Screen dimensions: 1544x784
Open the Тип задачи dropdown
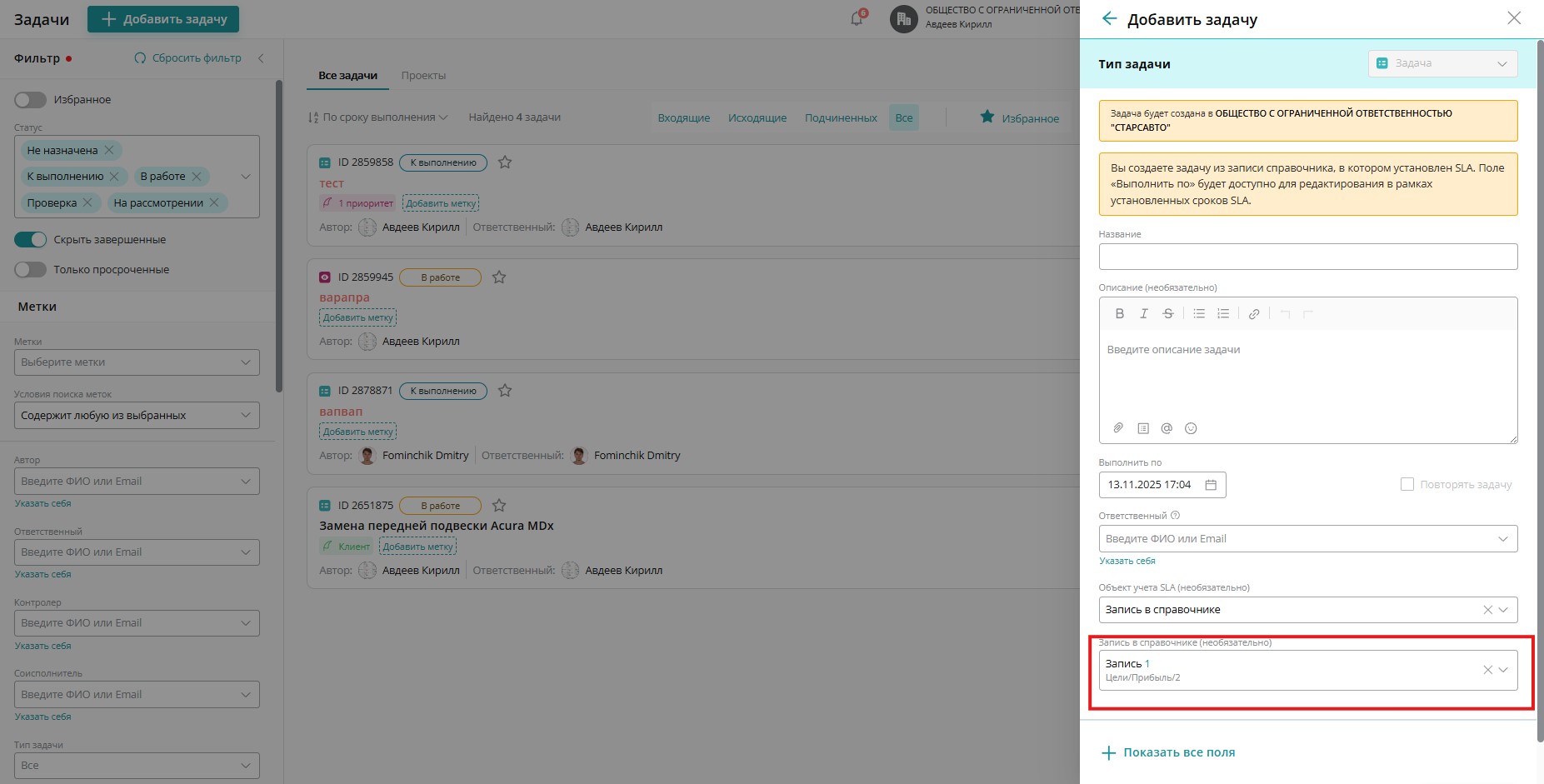[1442, 63]
